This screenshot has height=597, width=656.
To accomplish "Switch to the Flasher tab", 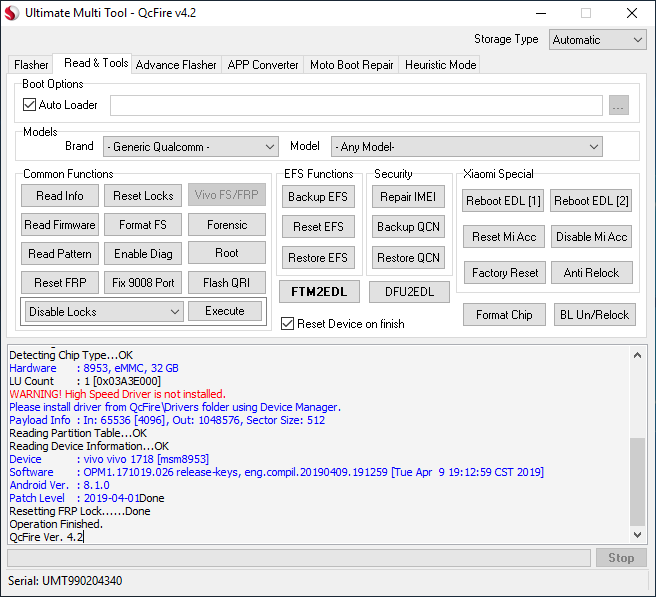I will pyautogui.click(x=31, y=65).
